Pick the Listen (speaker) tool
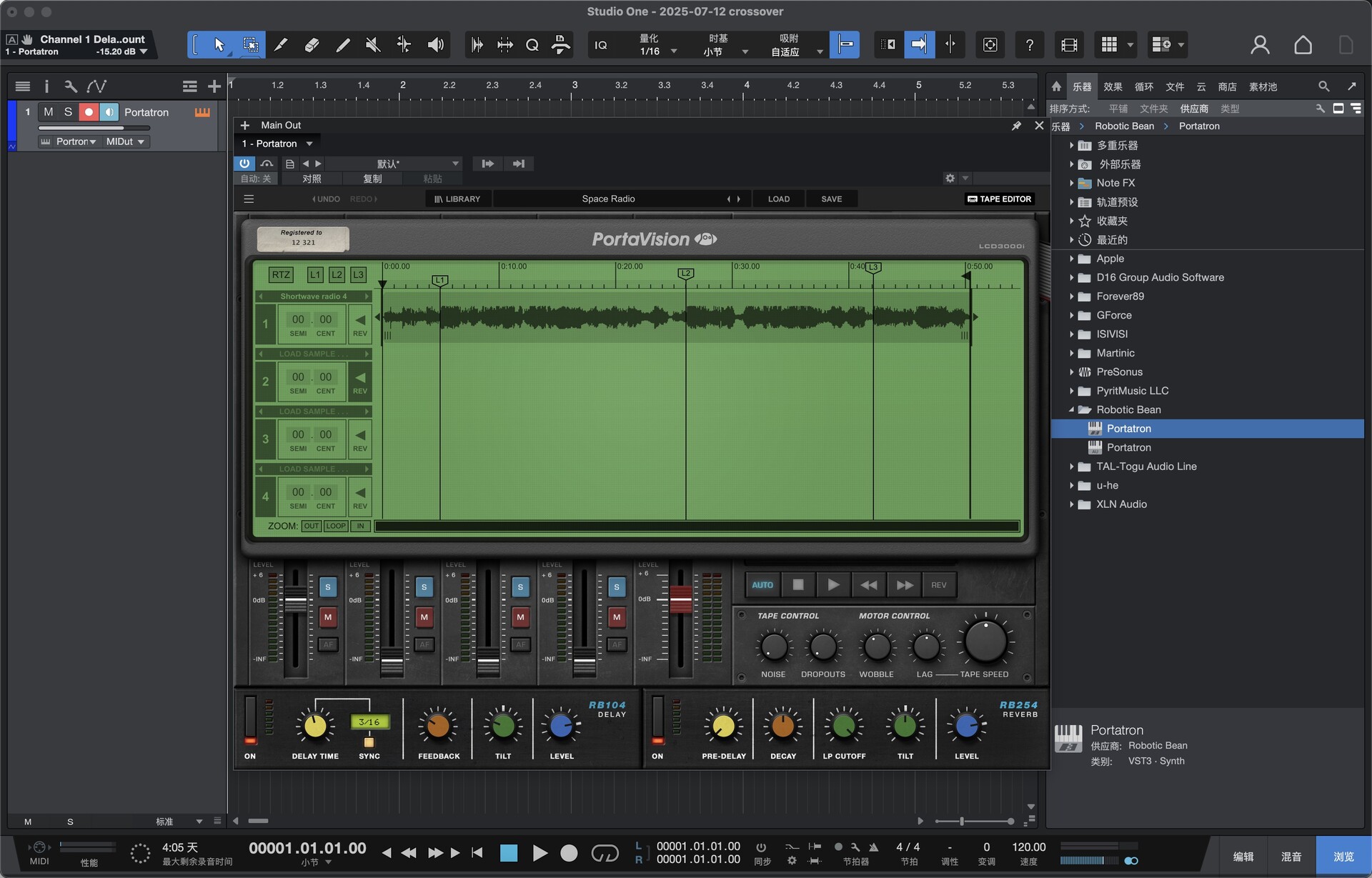 435,45
